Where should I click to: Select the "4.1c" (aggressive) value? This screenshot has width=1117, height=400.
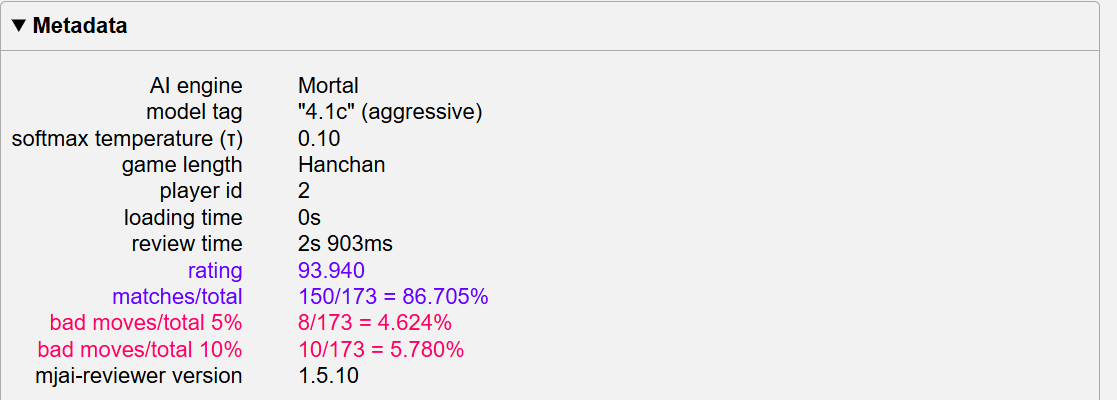(x=390, y=112)
